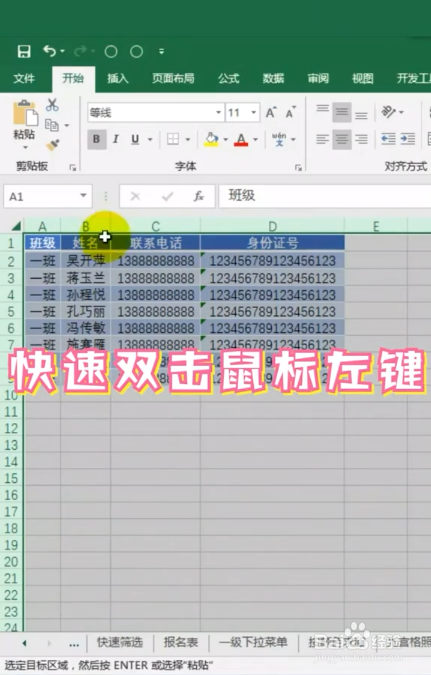Decrease font size with small A
This screenshot has width=431, height=675.
[x=291, y=113]
